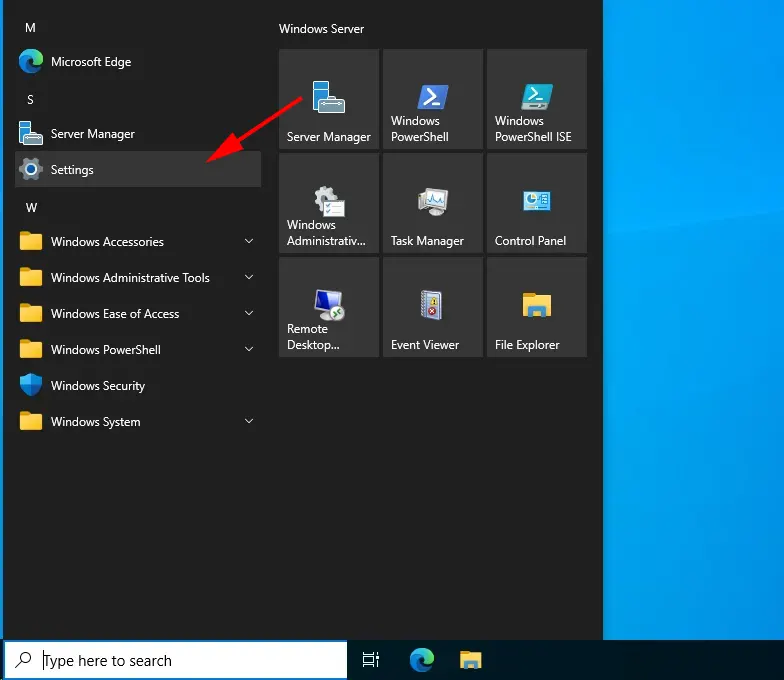
Task: Open Microsoft Edge from the app list
Action: point(138,62)
